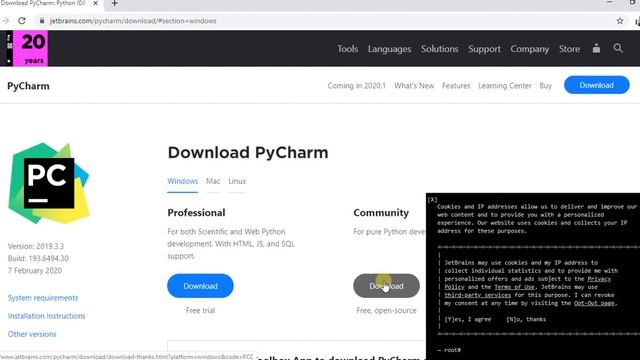Click the 'Version: 2019.3.3' text
This screenshot has width=640, height=360.
(x=36, y=246)
